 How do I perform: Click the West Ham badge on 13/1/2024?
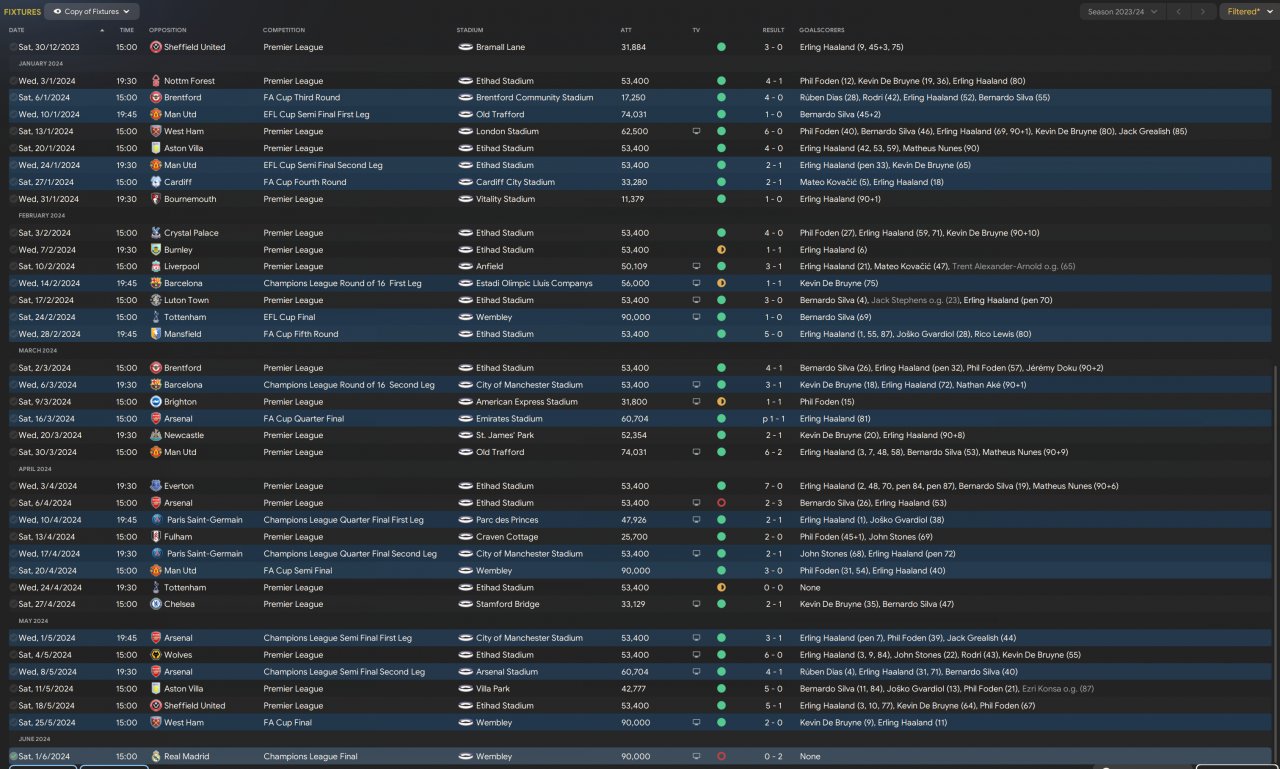155,131
